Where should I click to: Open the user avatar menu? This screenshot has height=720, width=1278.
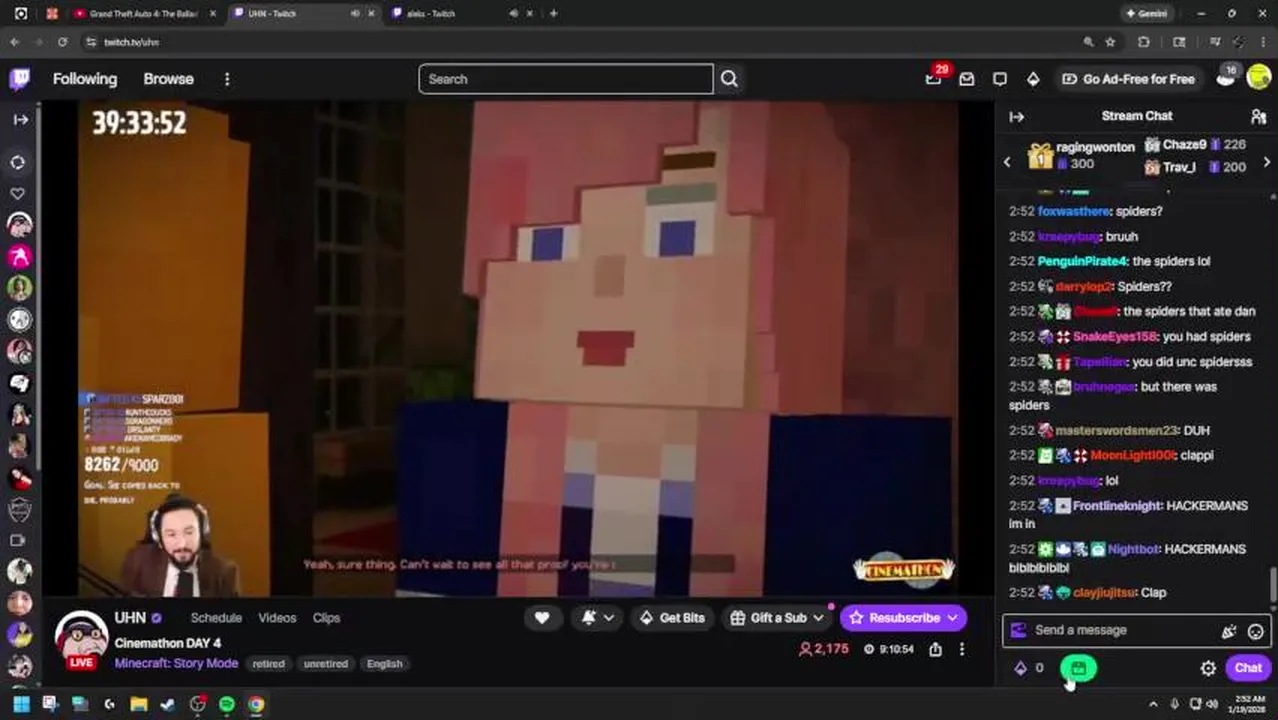click(1259, 79)
